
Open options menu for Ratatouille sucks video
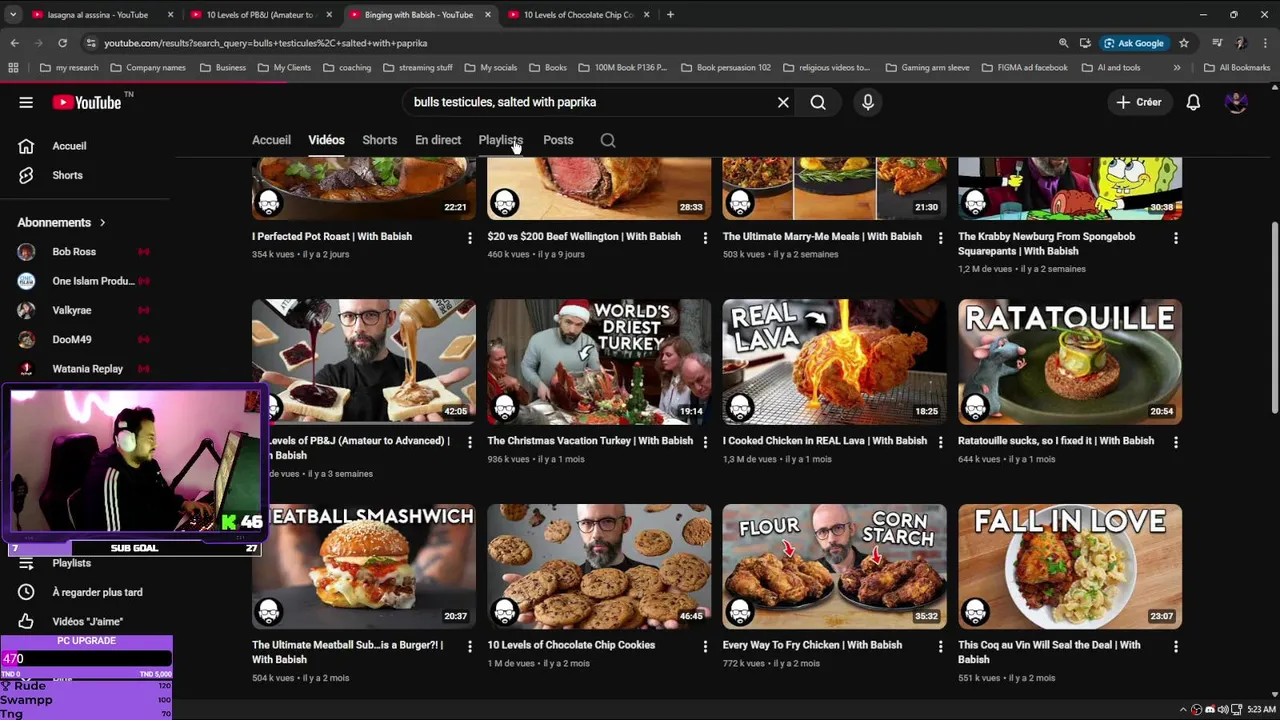click(1176, 442)
